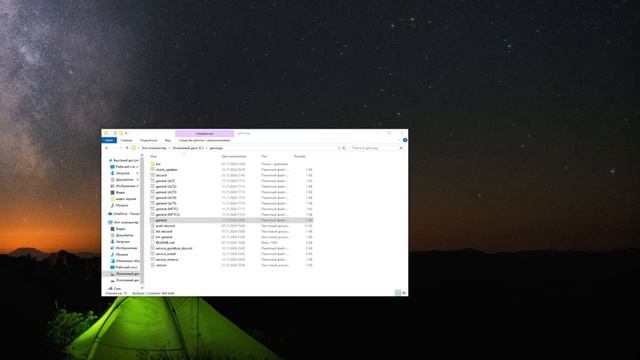
Task: Select the general (МГТС) file icon
Action: [x=153, y=209]
